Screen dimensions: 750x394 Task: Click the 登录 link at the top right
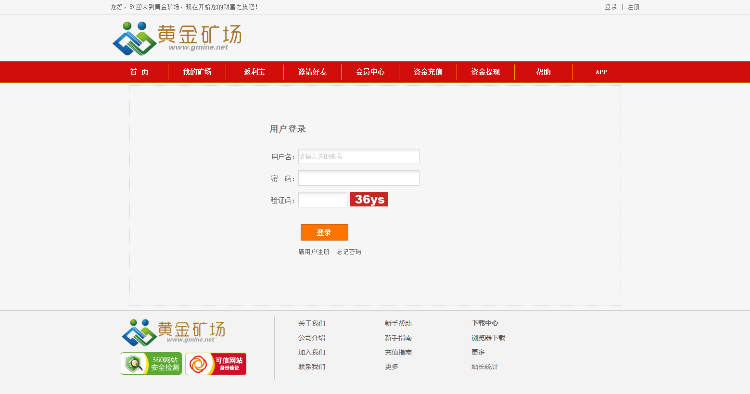click(611, 7)
